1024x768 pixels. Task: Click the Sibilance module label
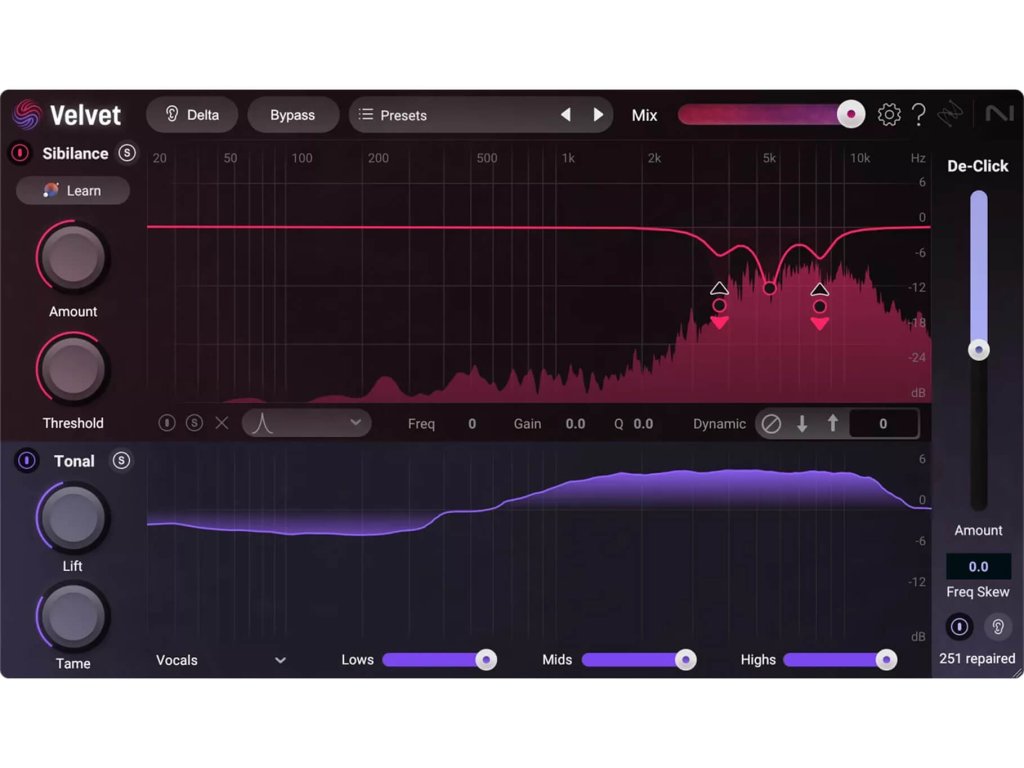[x=75, y=153]
